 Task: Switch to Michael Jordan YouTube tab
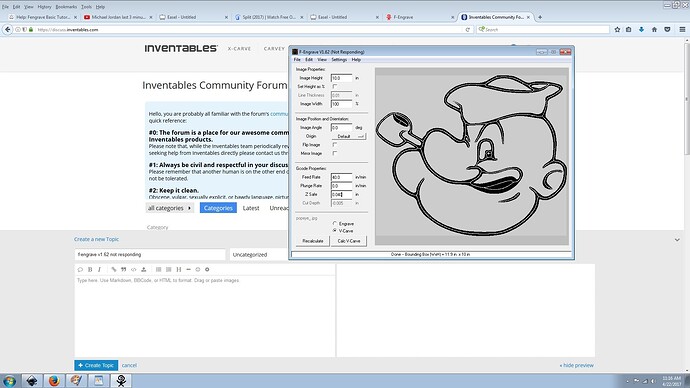click(117, 17)
